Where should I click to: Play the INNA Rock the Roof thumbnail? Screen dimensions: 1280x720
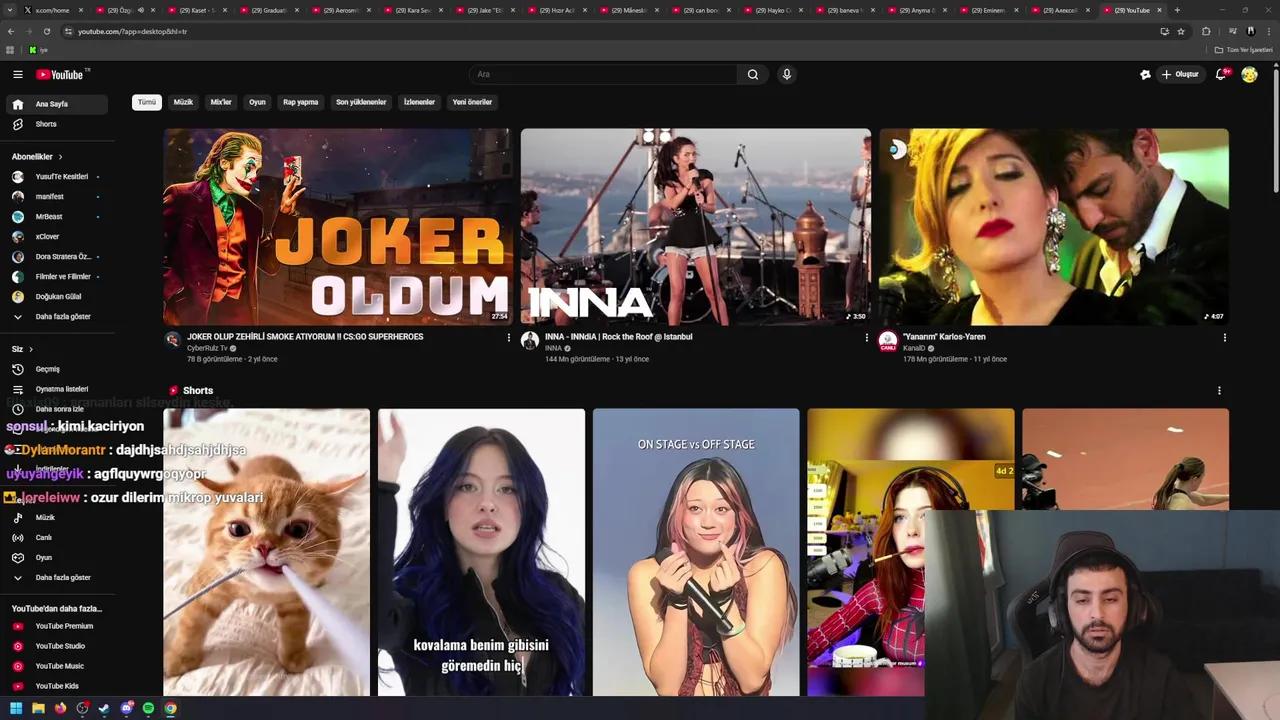[695, 226]
